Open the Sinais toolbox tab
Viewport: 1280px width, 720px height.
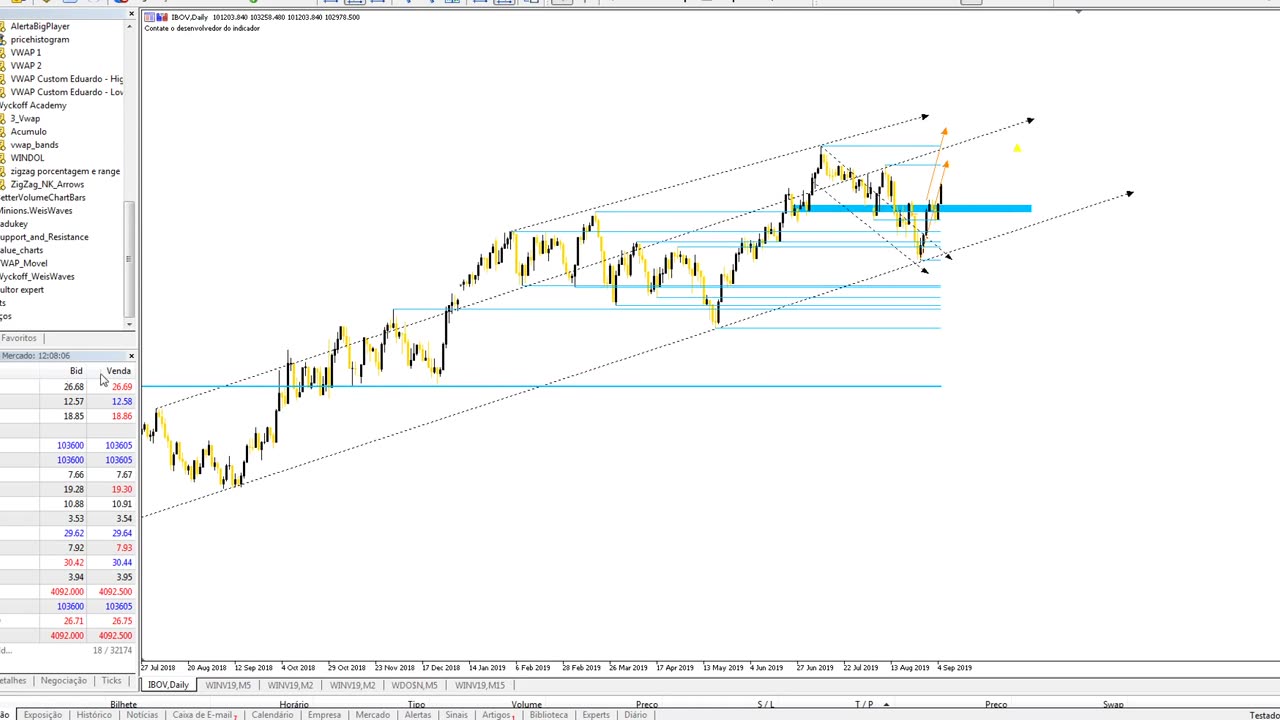[456, 715]
